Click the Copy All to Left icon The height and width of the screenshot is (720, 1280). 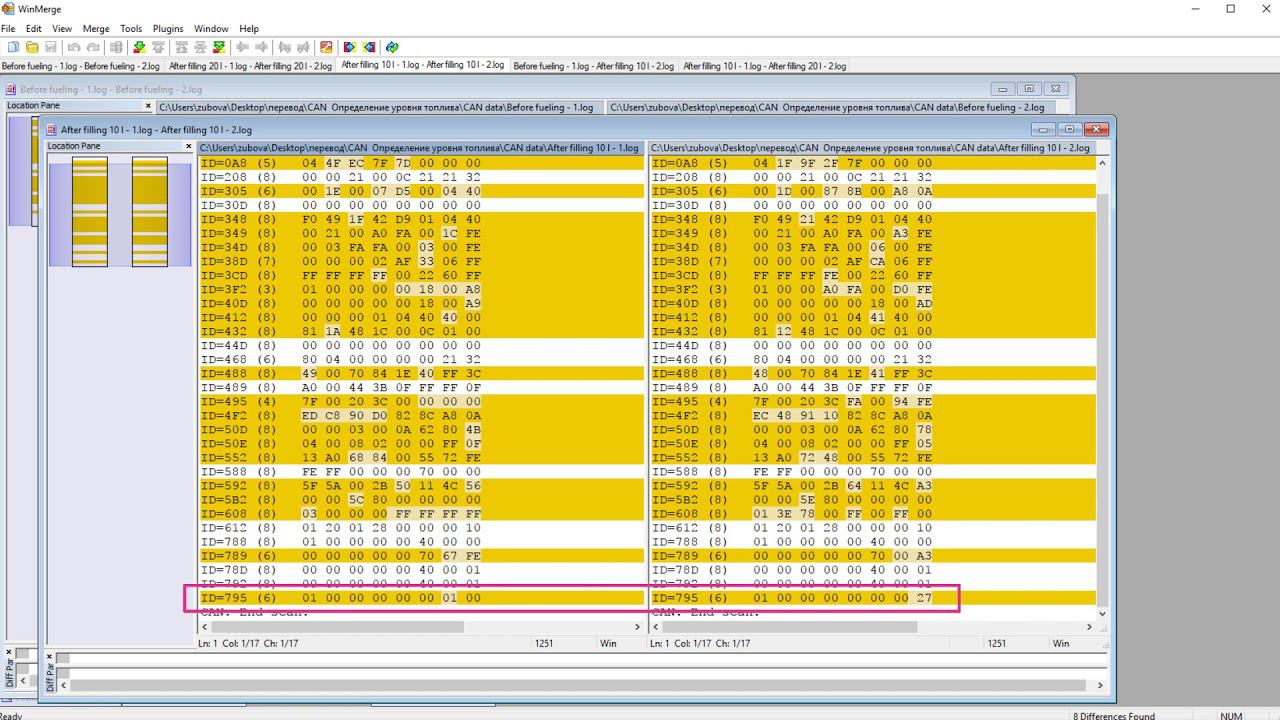pyautogui.click(x=369, y=47)
